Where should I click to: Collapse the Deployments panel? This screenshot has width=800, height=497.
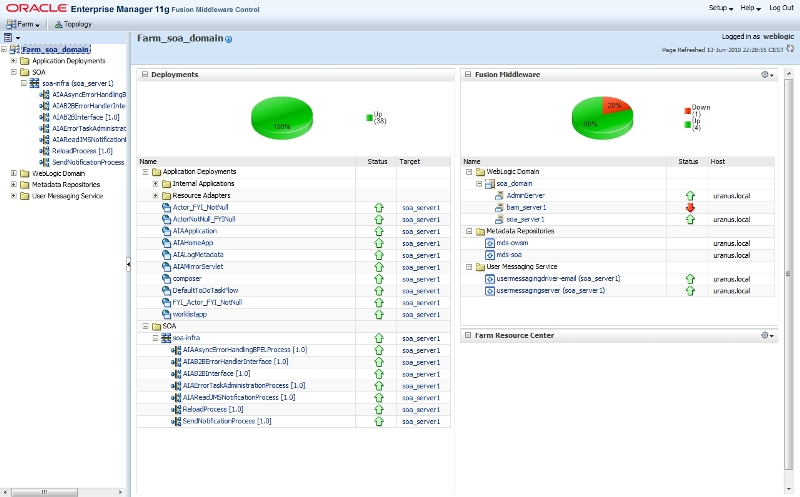(x=145, y=74)
